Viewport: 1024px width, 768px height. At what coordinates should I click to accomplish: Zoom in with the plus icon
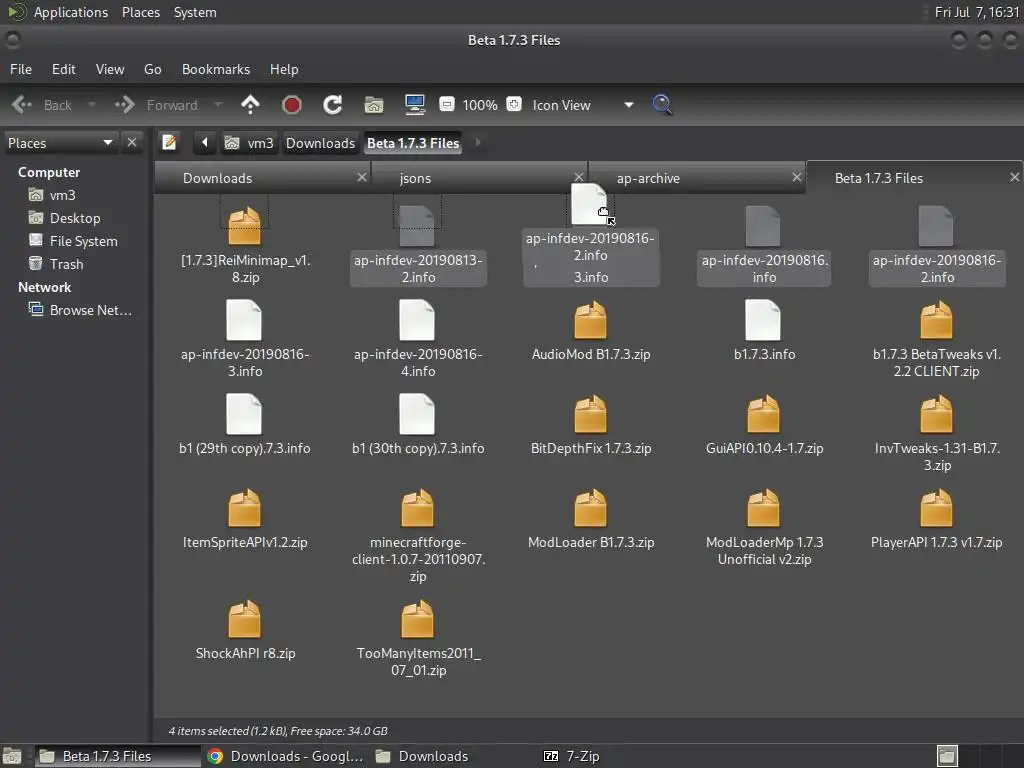514,104
